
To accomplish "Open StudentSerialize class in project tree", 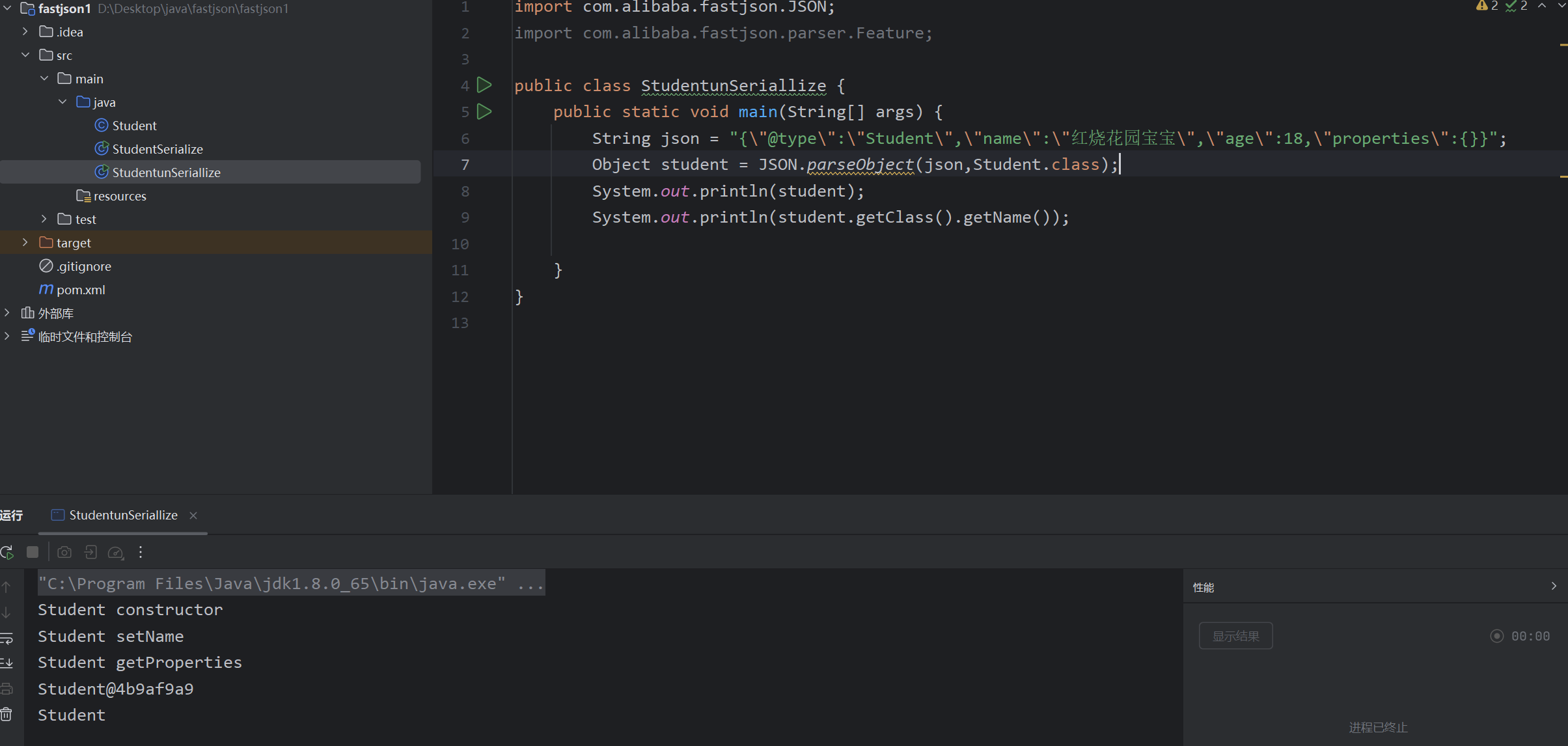I will tap(157, 149).
